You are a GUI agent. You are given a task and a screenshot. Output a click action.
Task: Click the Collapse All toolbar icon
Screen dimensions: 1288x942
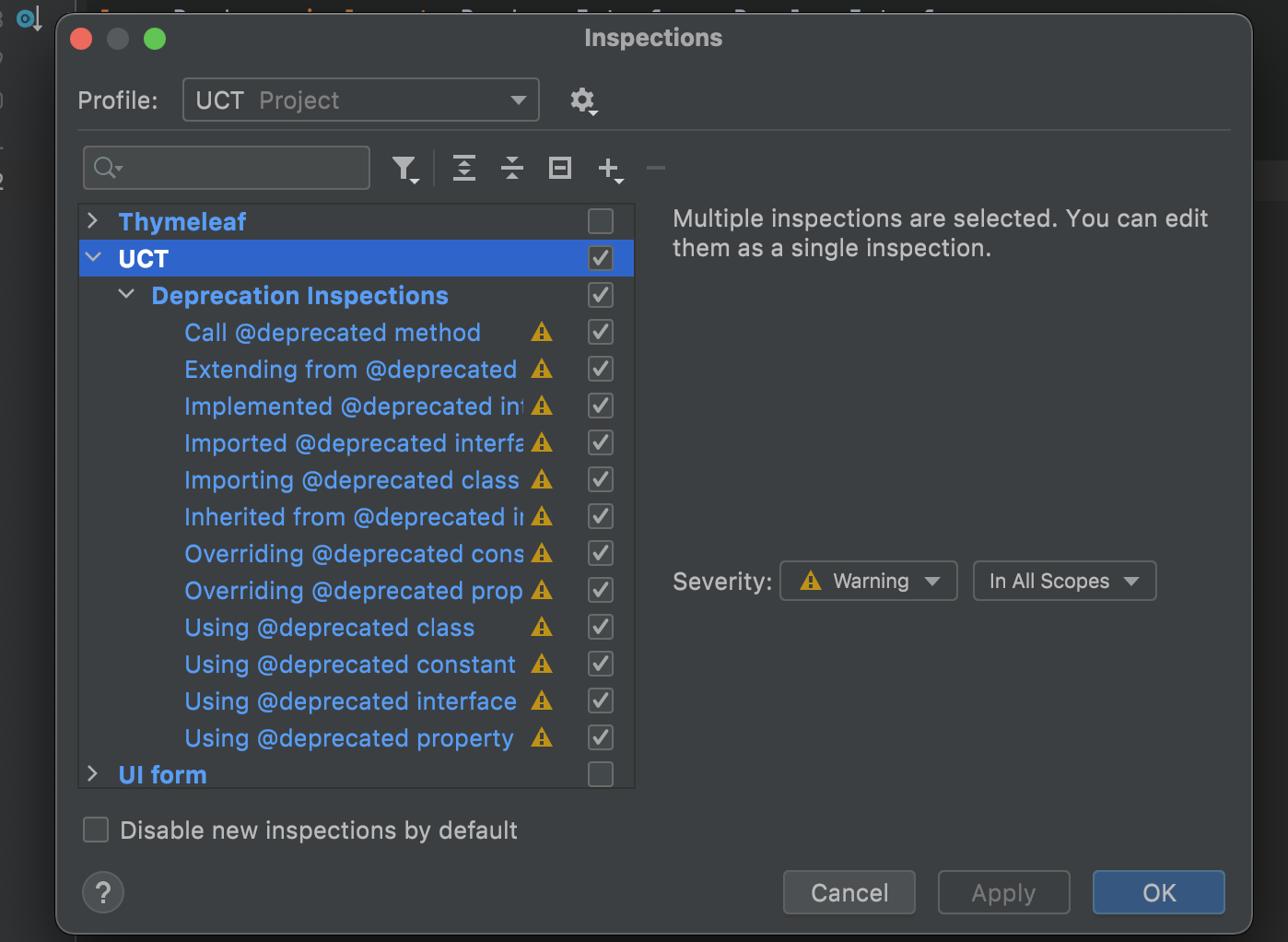(x=512, y=168)
